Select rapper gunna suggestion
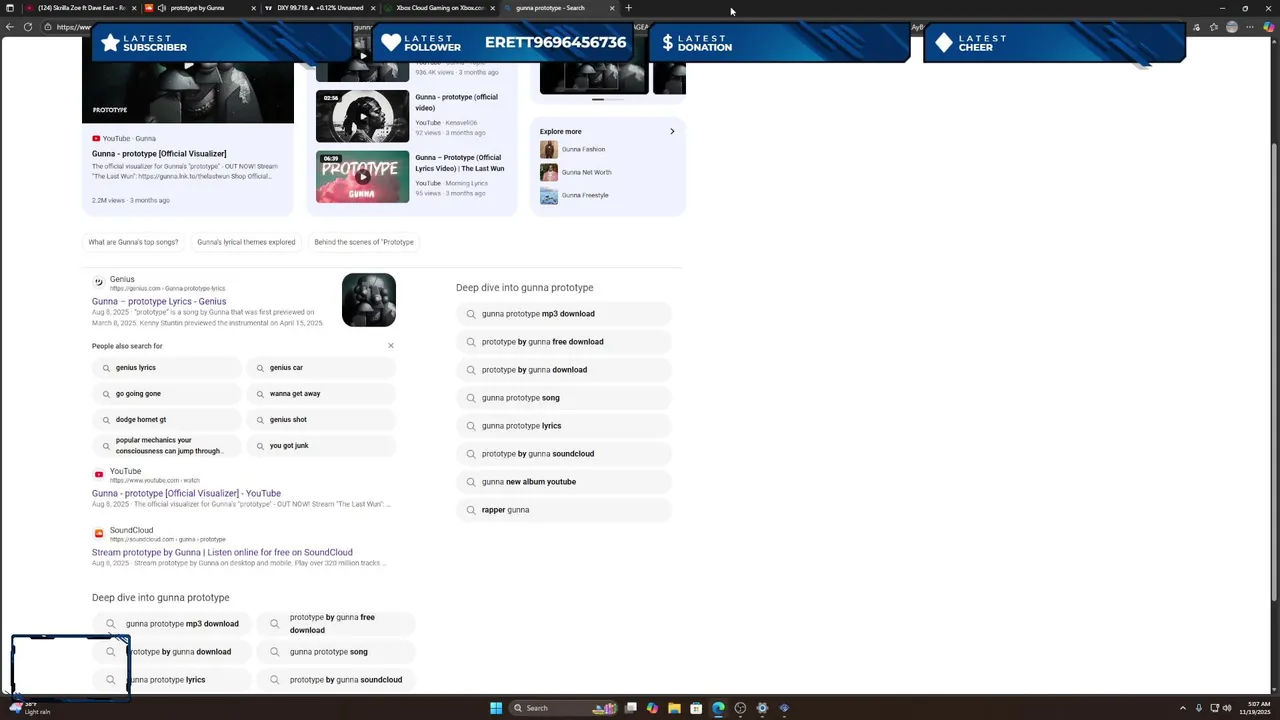Screen dimensions: 1280x720 (564, 510)
